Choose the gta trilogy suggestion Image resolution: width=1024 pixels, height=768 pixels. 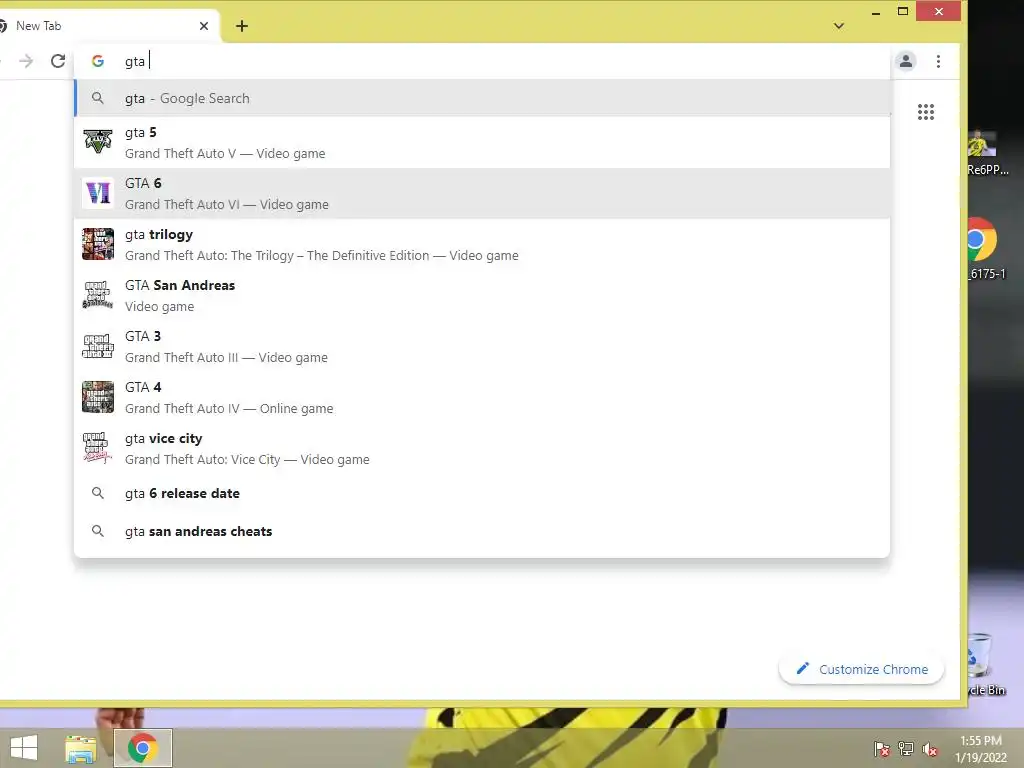tap(483, 244)
